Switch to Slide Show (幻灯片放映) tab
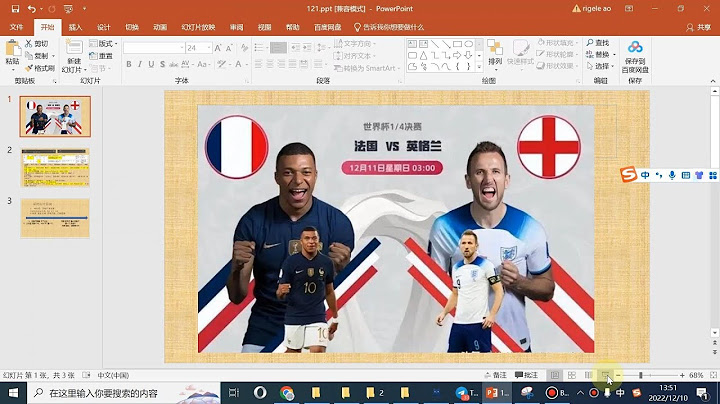The width and height of the screenshot is (720, 404). pyautogui.click(x=198, y=28)
